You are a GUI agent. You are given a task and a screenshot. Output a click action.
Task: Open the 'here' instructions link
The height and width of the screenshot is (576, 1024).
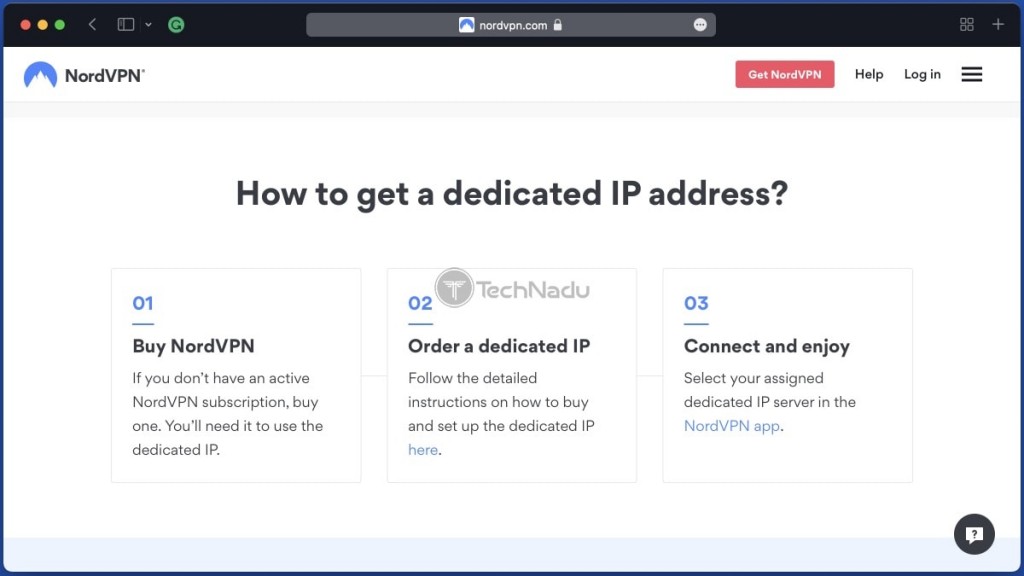coord(423,450)
